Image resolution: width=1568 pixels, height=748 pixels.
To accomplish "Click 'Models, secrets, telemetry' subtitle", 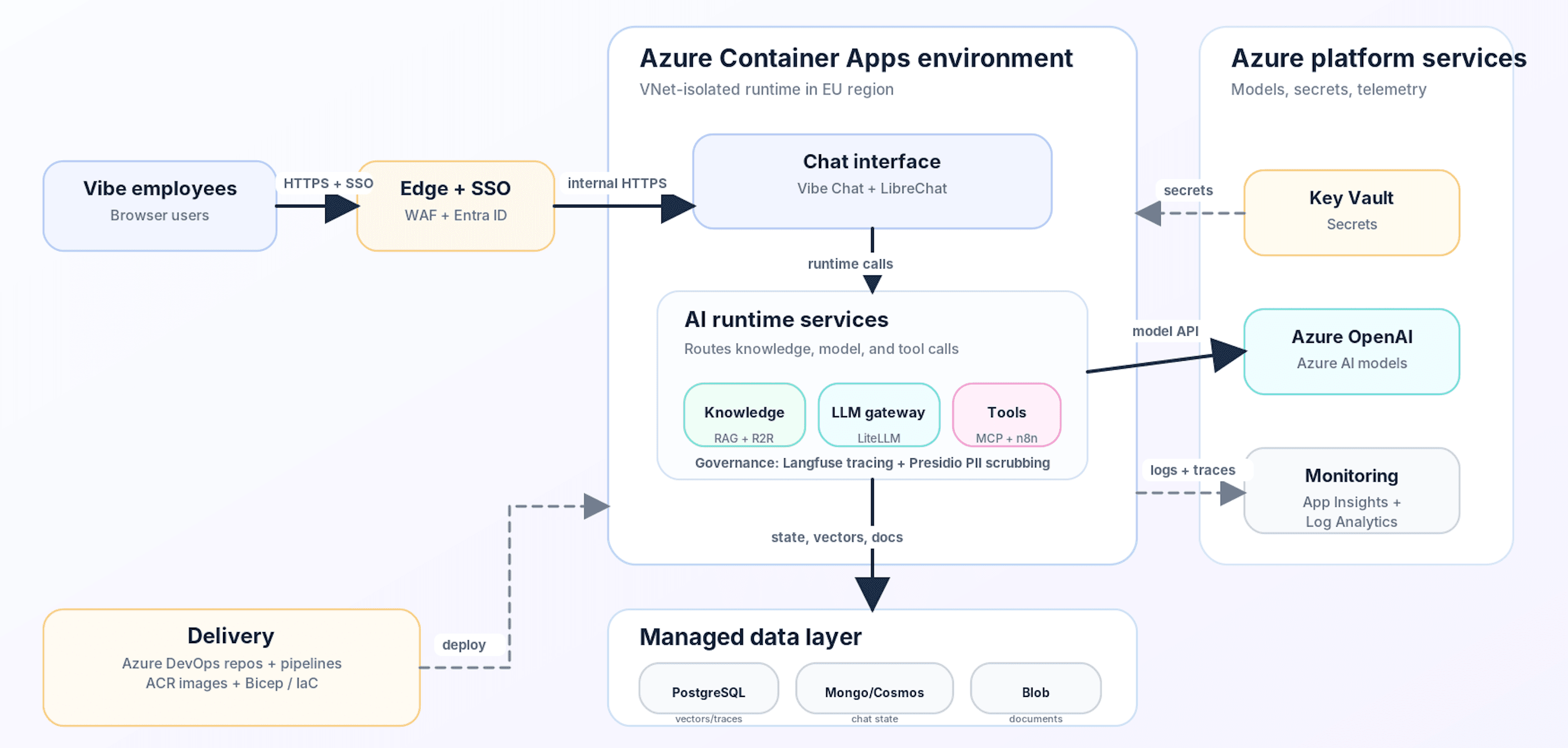I will (x=1328, y=89).
